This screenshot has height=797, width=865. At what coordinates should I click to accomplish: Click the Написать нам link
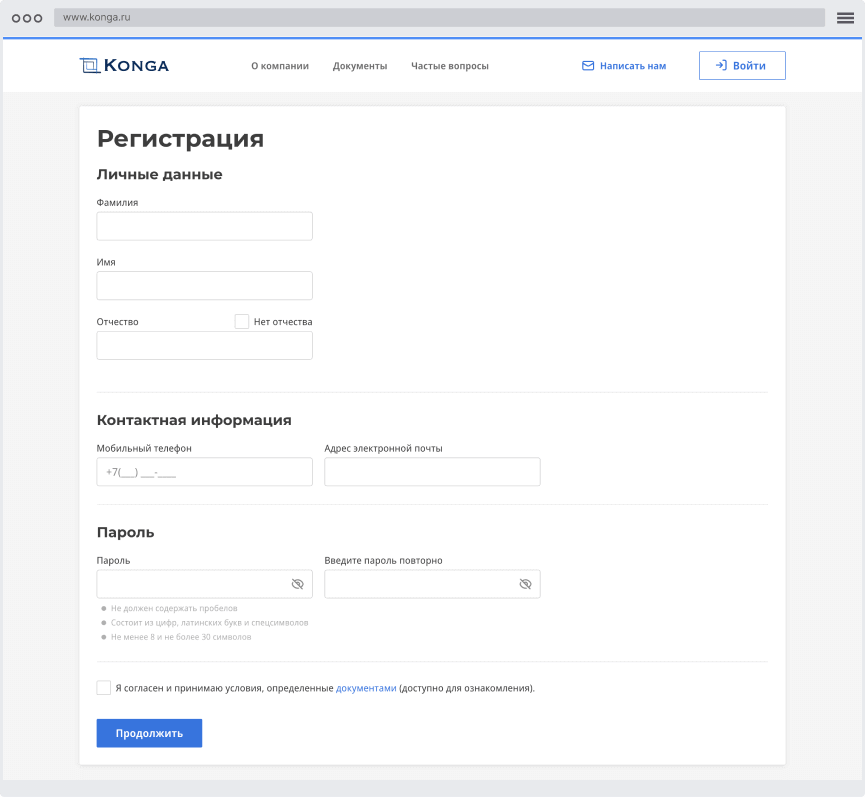pyautogui.click(x=633, y=66)
